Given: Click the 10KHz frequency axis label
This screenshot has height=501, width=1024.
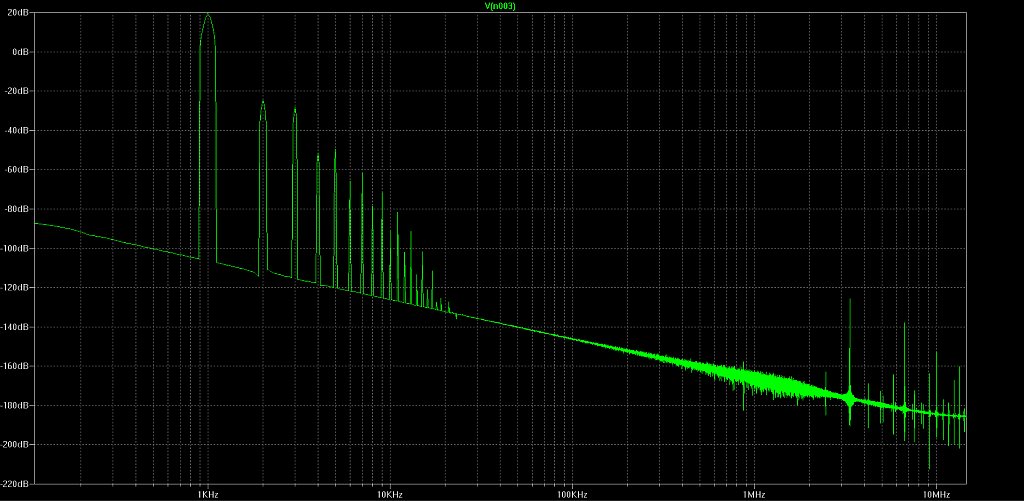Looking at the screenshot, I should tap(390, 494).
